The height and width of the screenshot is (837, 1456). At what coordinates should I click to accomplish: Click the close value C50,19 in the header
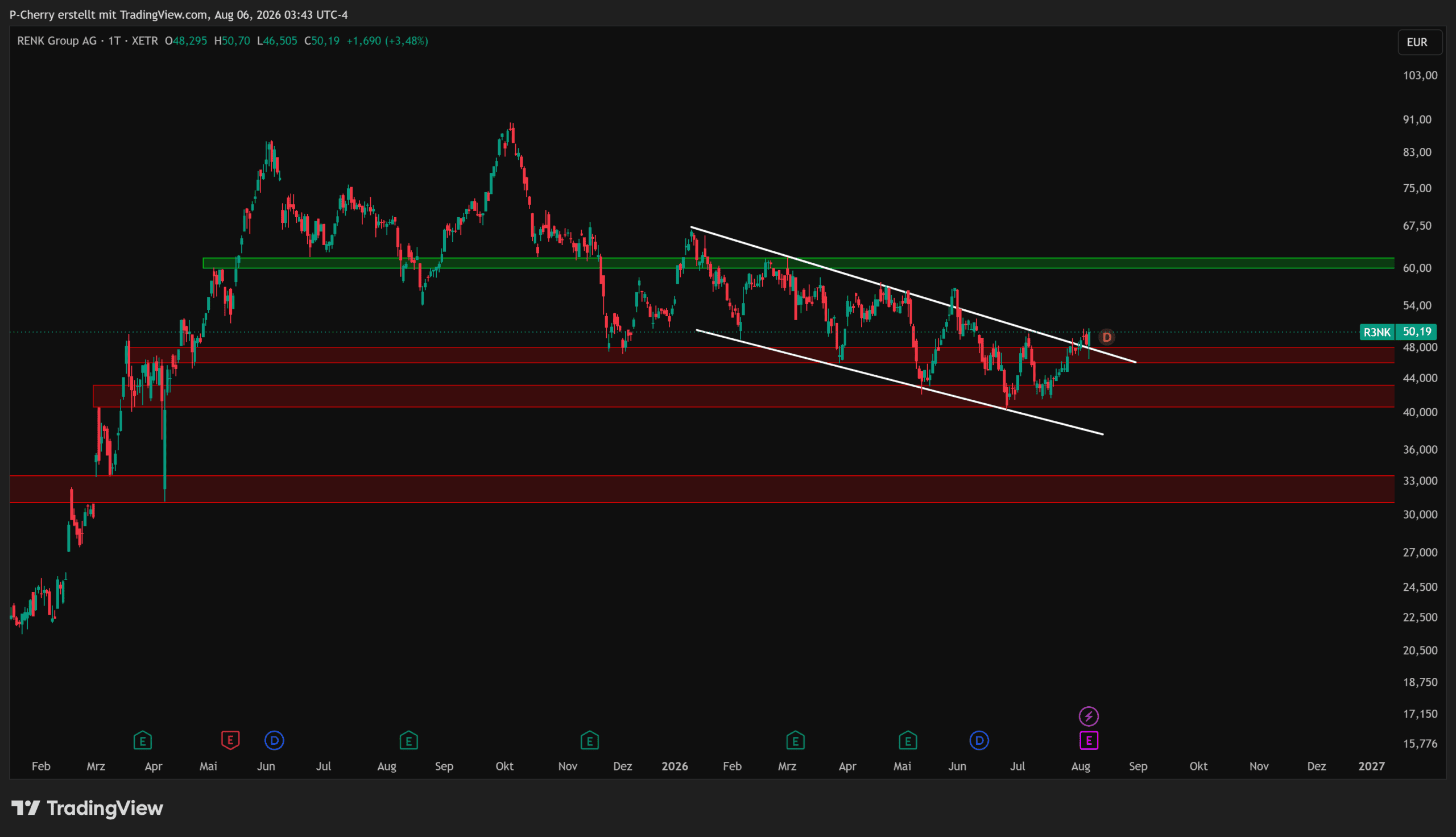322,41
